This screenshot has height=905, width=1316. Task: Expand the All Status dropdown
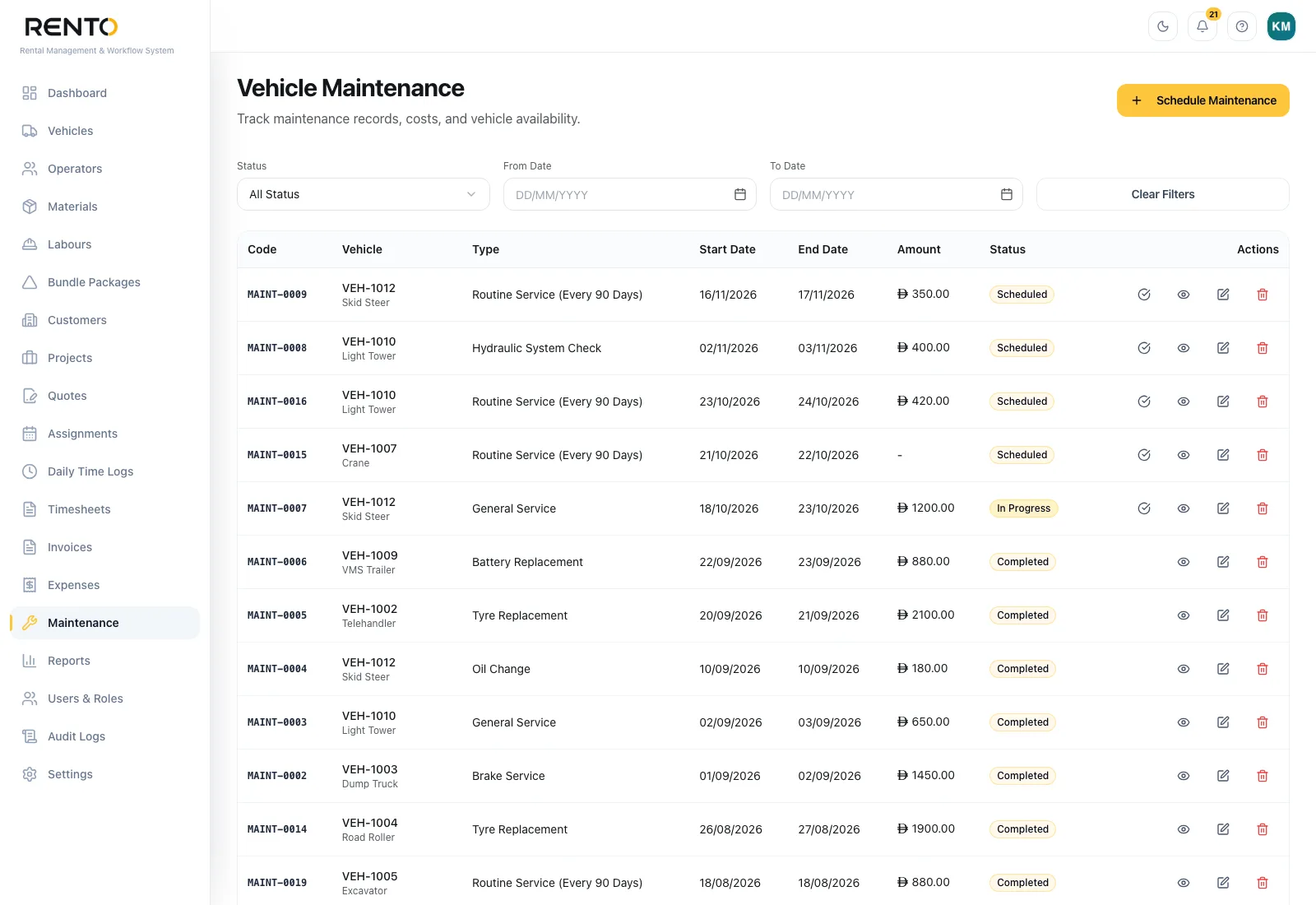[x=364, y=194]
